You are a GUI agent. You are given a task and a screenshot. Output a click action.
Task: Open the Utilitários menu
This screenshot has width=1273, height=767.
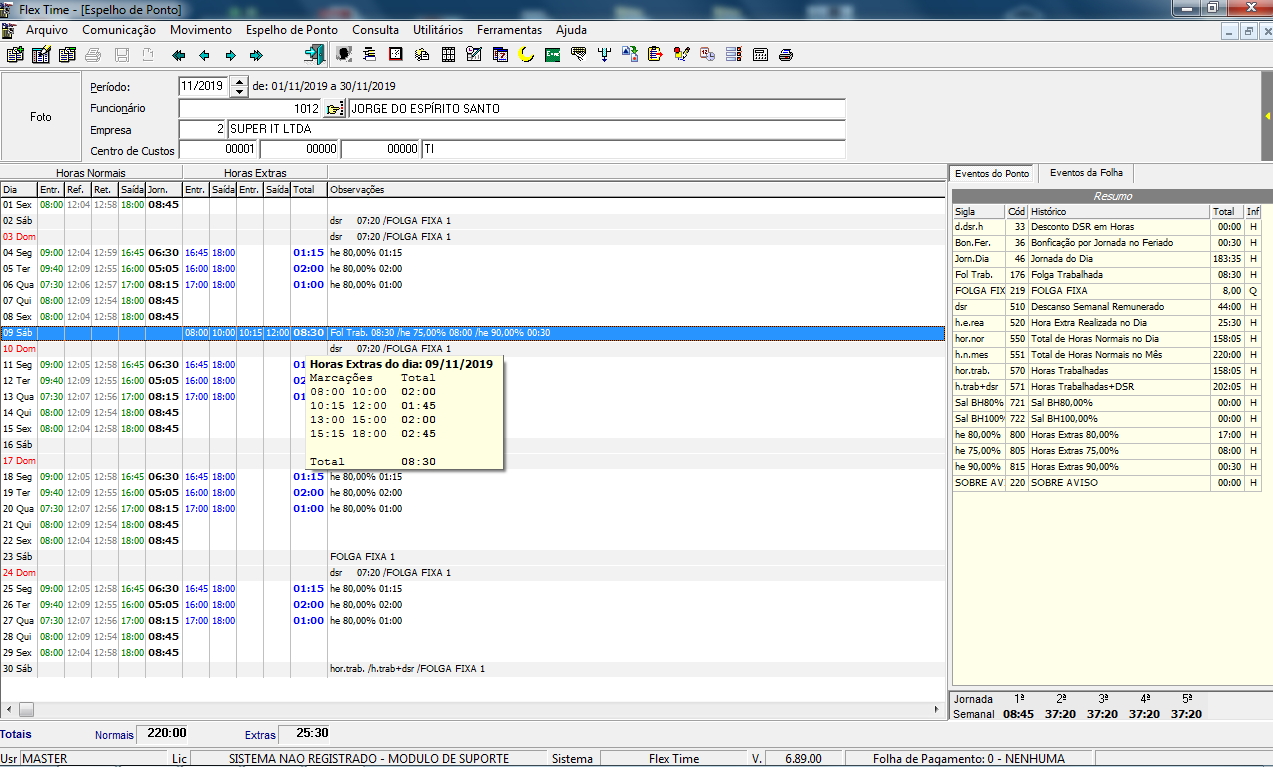438,30
